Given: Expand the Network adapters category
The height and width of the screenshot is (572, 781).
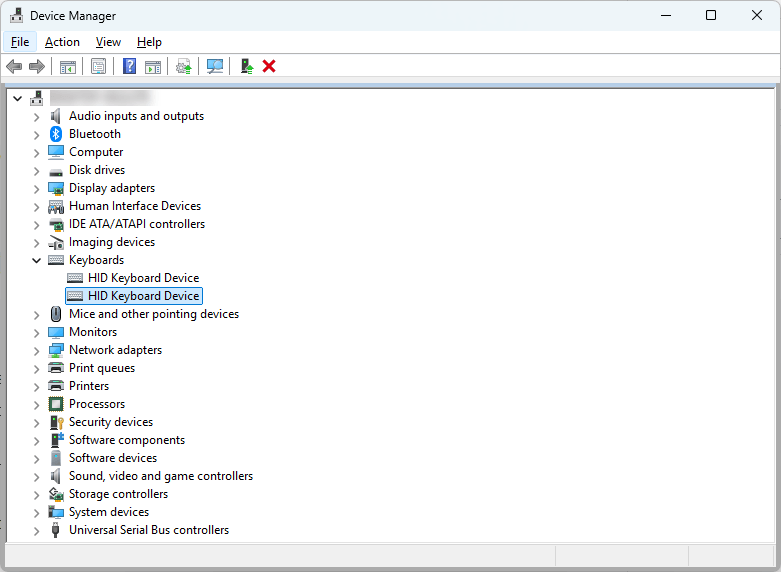Looking at the screenshot, I should click(37, 350).
